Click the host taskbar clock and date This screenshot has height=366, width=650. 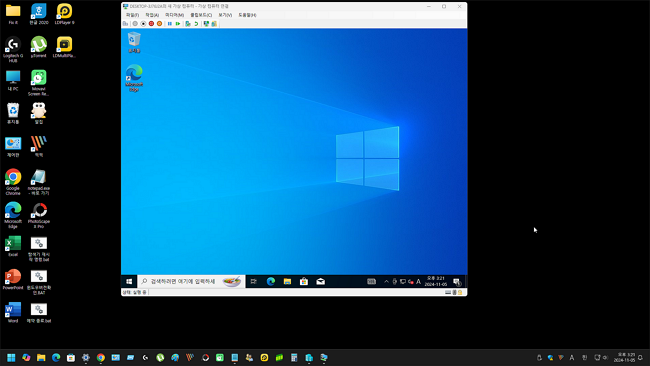[624, 357]
